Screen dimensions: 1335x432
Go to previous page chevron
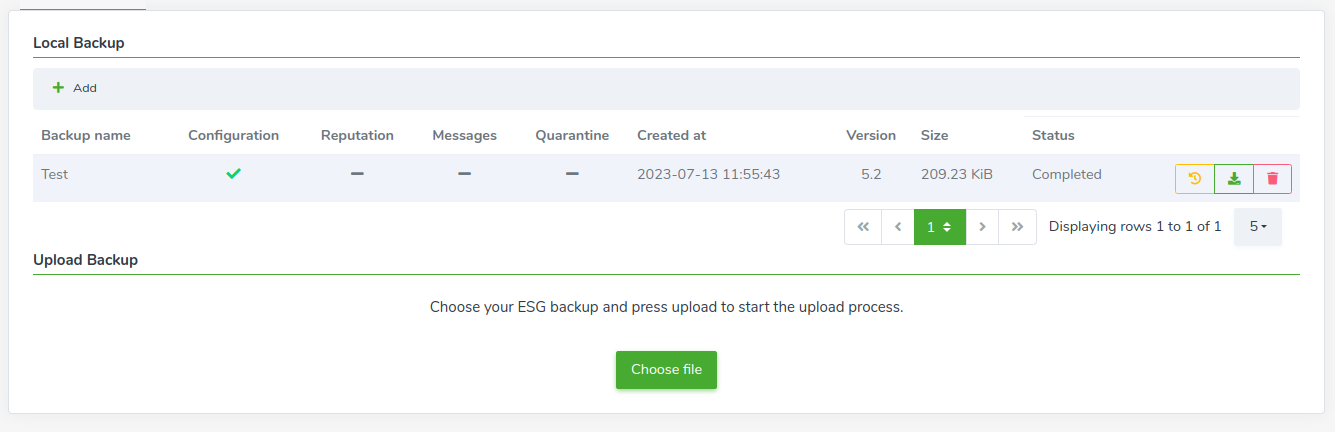(898, 227)
